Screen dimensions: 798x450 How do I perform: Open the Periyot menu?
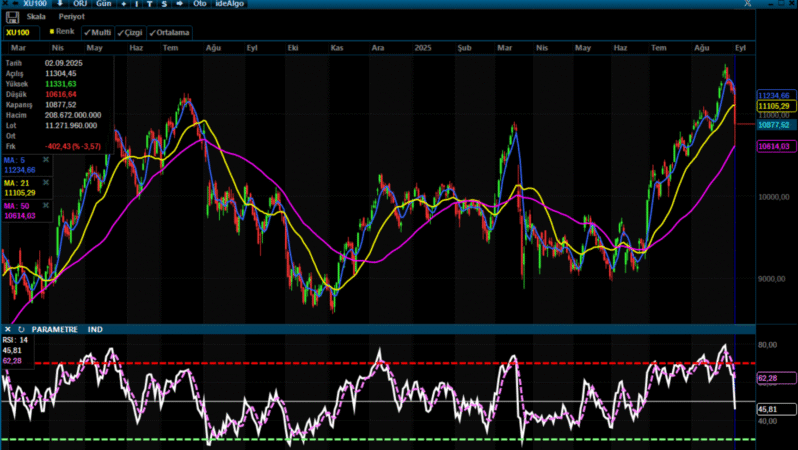71,16
